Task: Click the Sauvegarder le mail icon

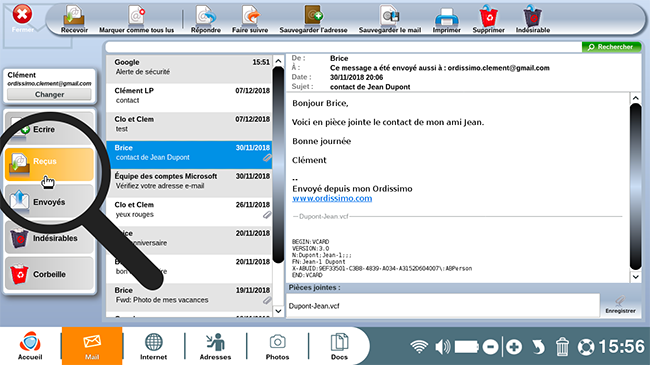Action: click(x=390, y=19)
